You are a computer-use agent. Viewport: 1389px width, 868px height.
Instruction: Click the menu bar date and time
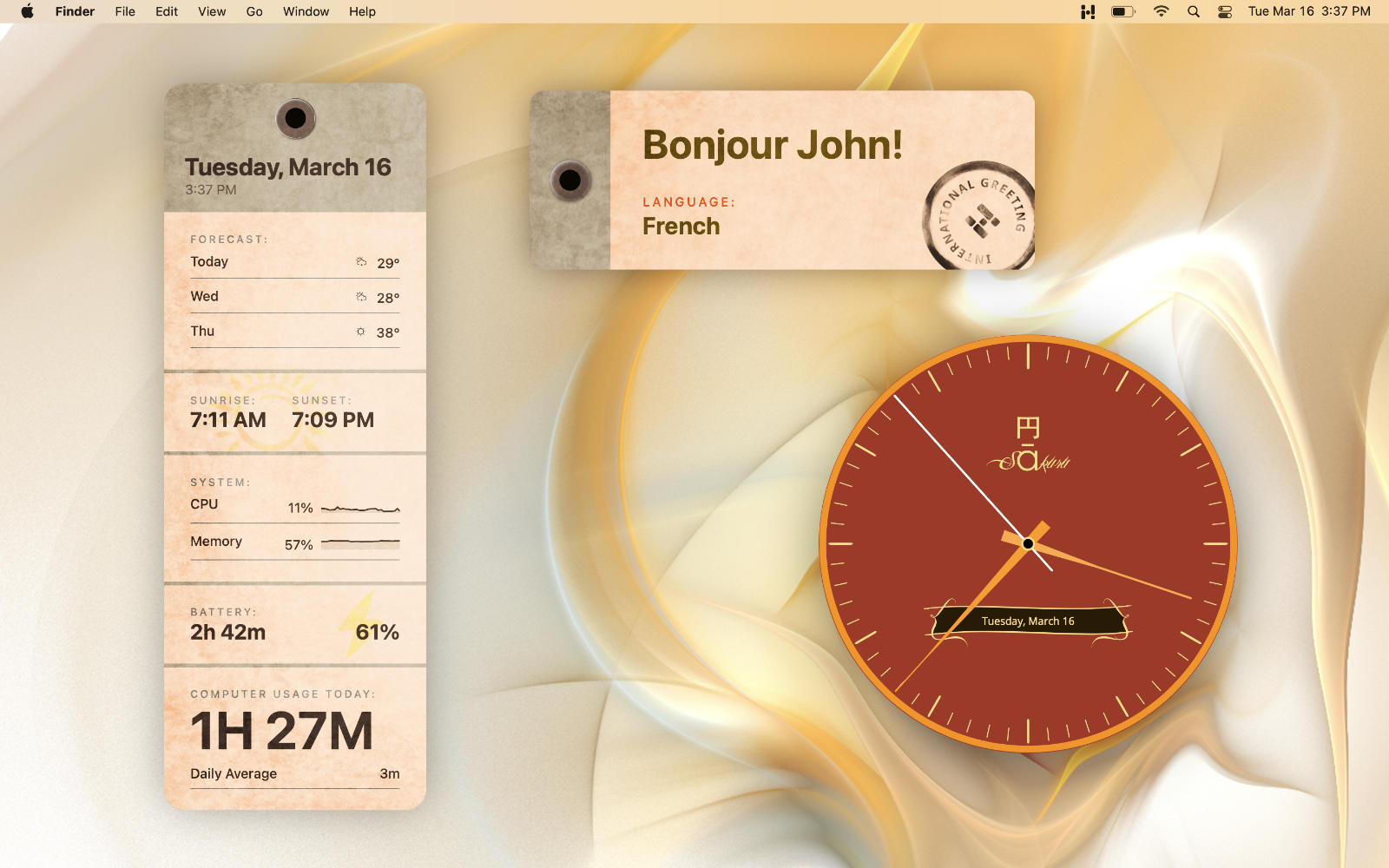pos(1309,11)
